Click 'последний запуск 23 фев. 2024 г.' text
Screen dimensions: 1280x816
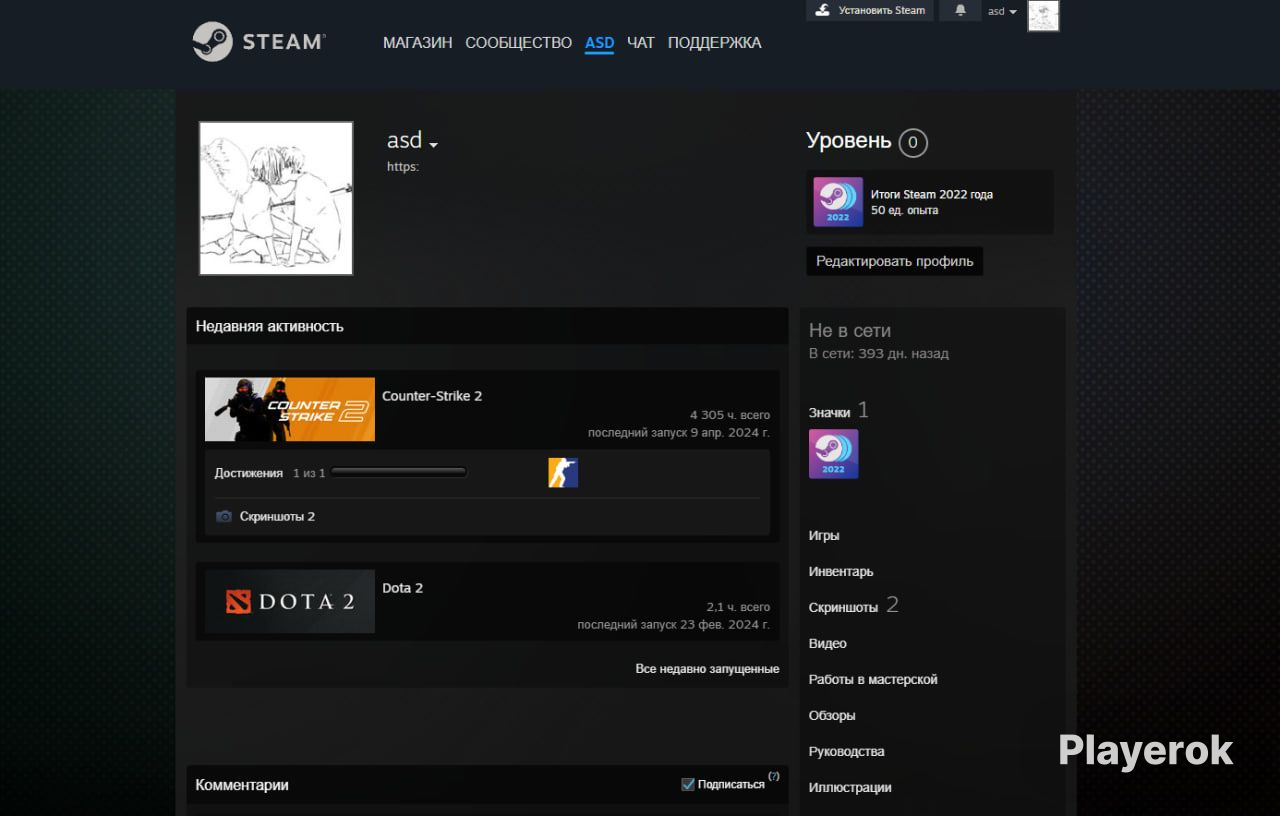coord(674,625)
